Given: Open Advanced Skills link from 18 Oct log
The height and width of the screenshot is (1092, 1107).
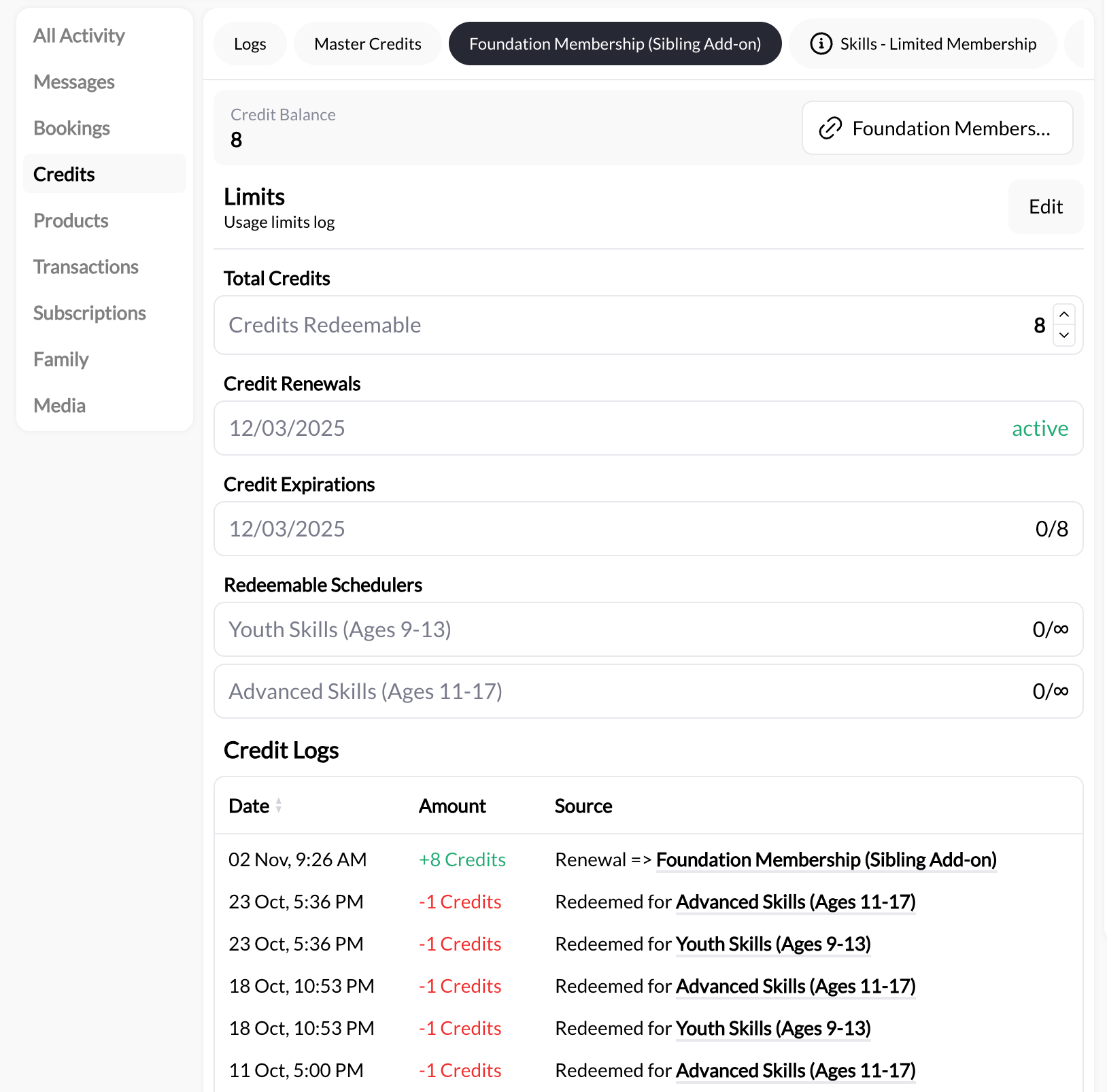Looking at the screenshot, I should point(796,986).
